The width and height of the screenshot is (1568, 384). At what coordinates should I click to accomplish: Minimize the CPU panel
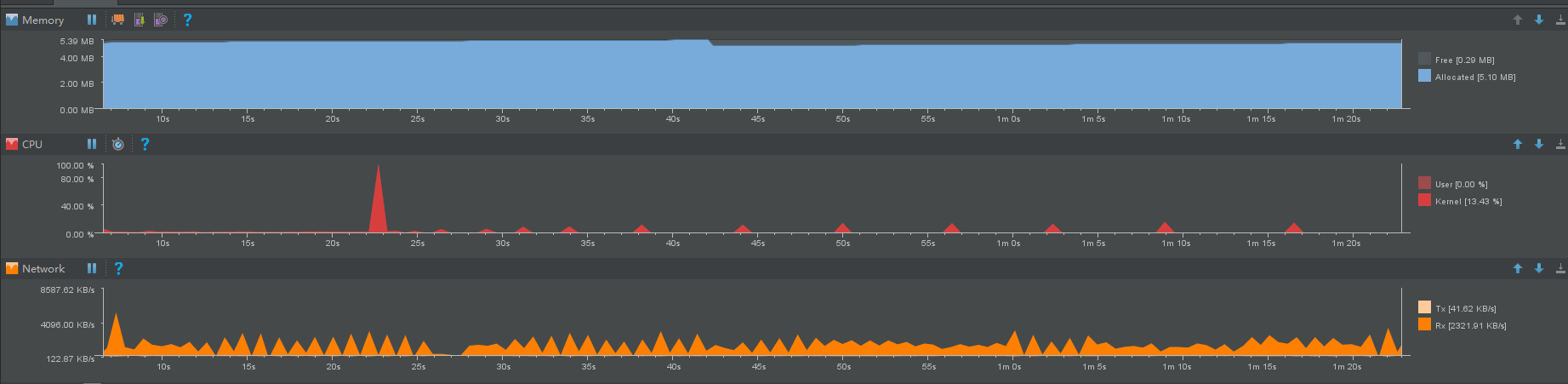(1560, 144)
